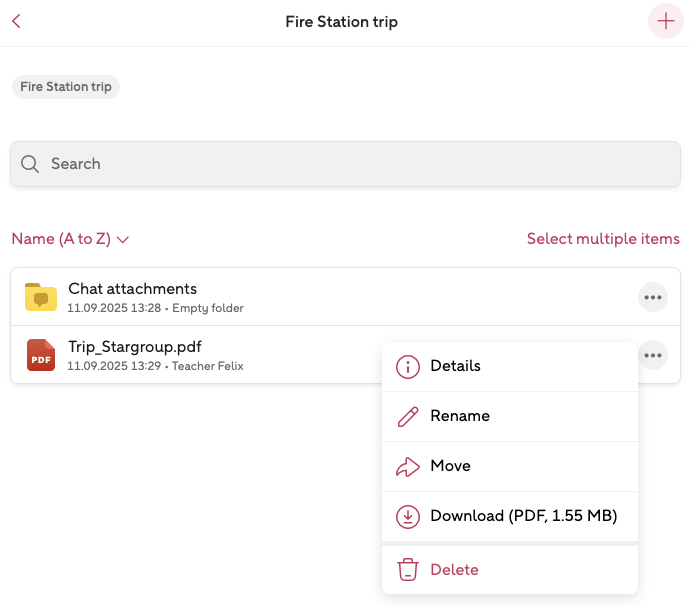Click the arrow icon beside Move
The height and width of the screenshot is (607, 690).
coord(407,467)
